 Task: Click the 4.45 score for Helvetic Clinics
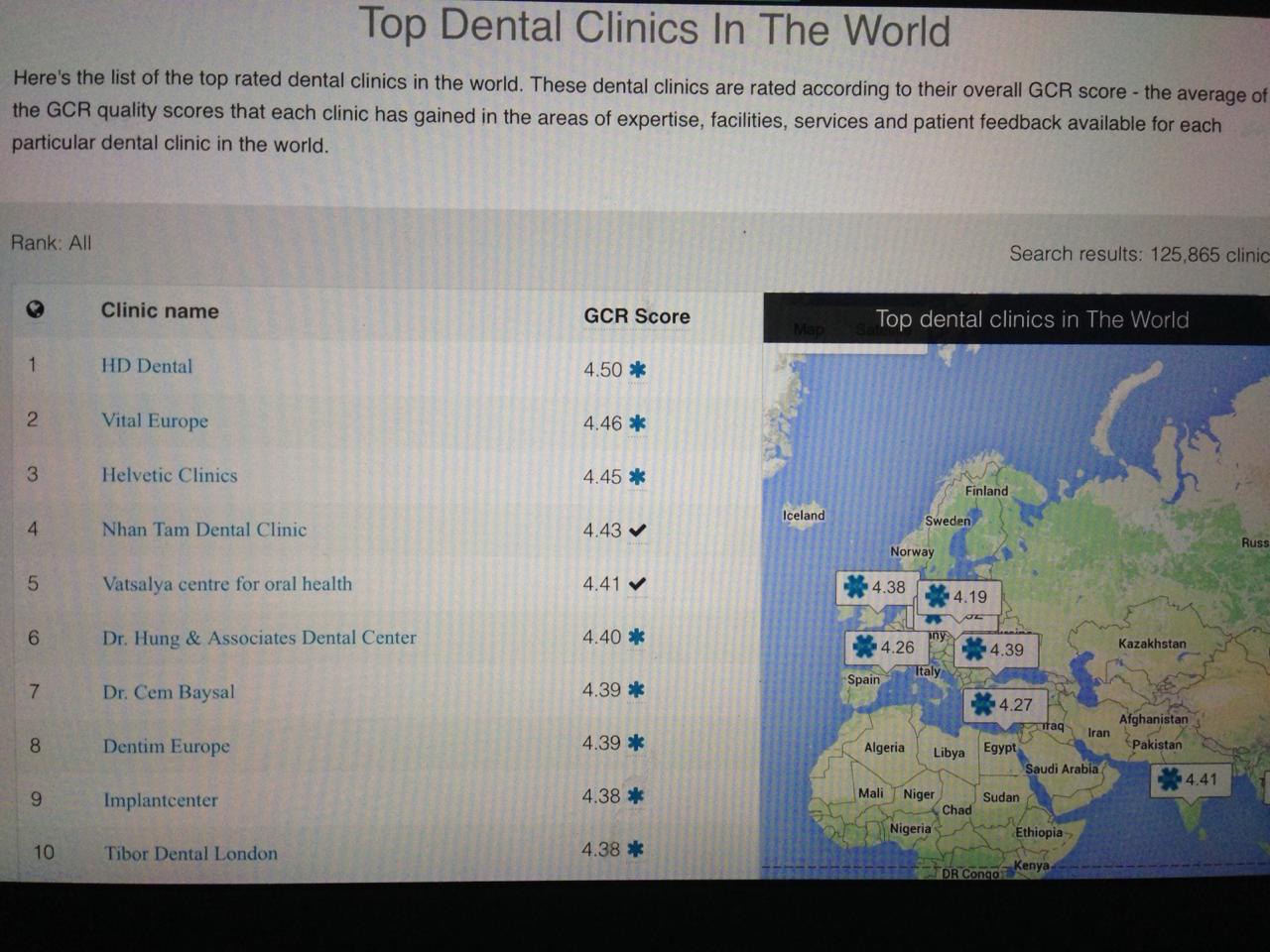coord(603,477)
